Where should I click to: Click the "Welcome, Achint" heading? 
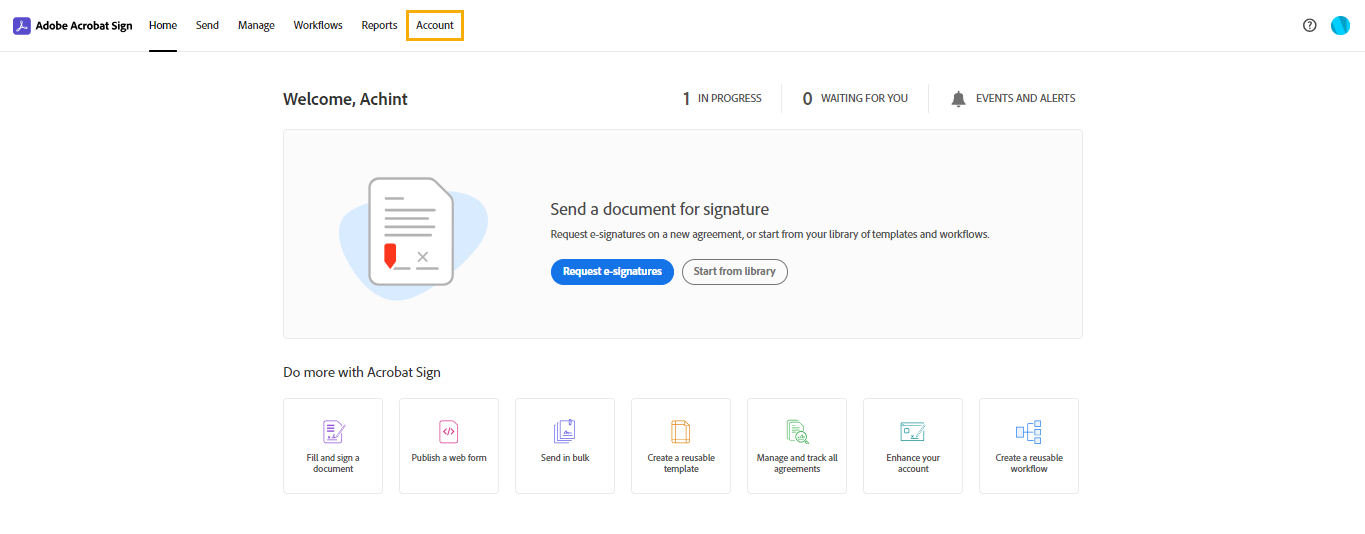point(345,99)
